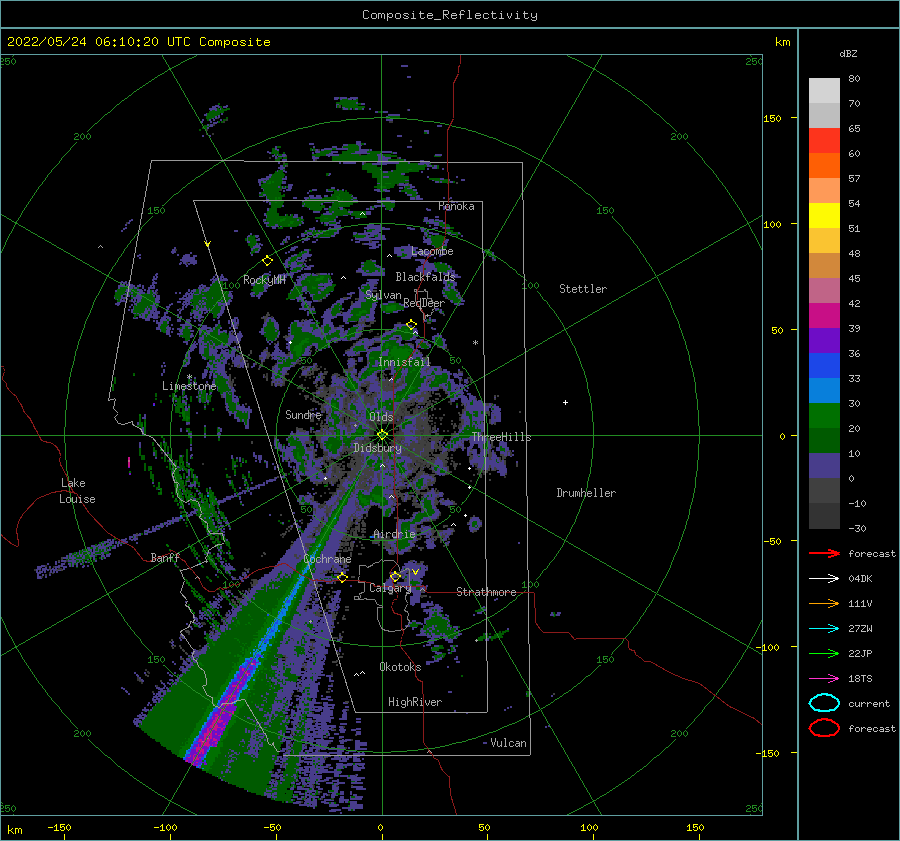Select the orange 57-60 dBZ swatch

pyautogui.click(x=824, y=166)
